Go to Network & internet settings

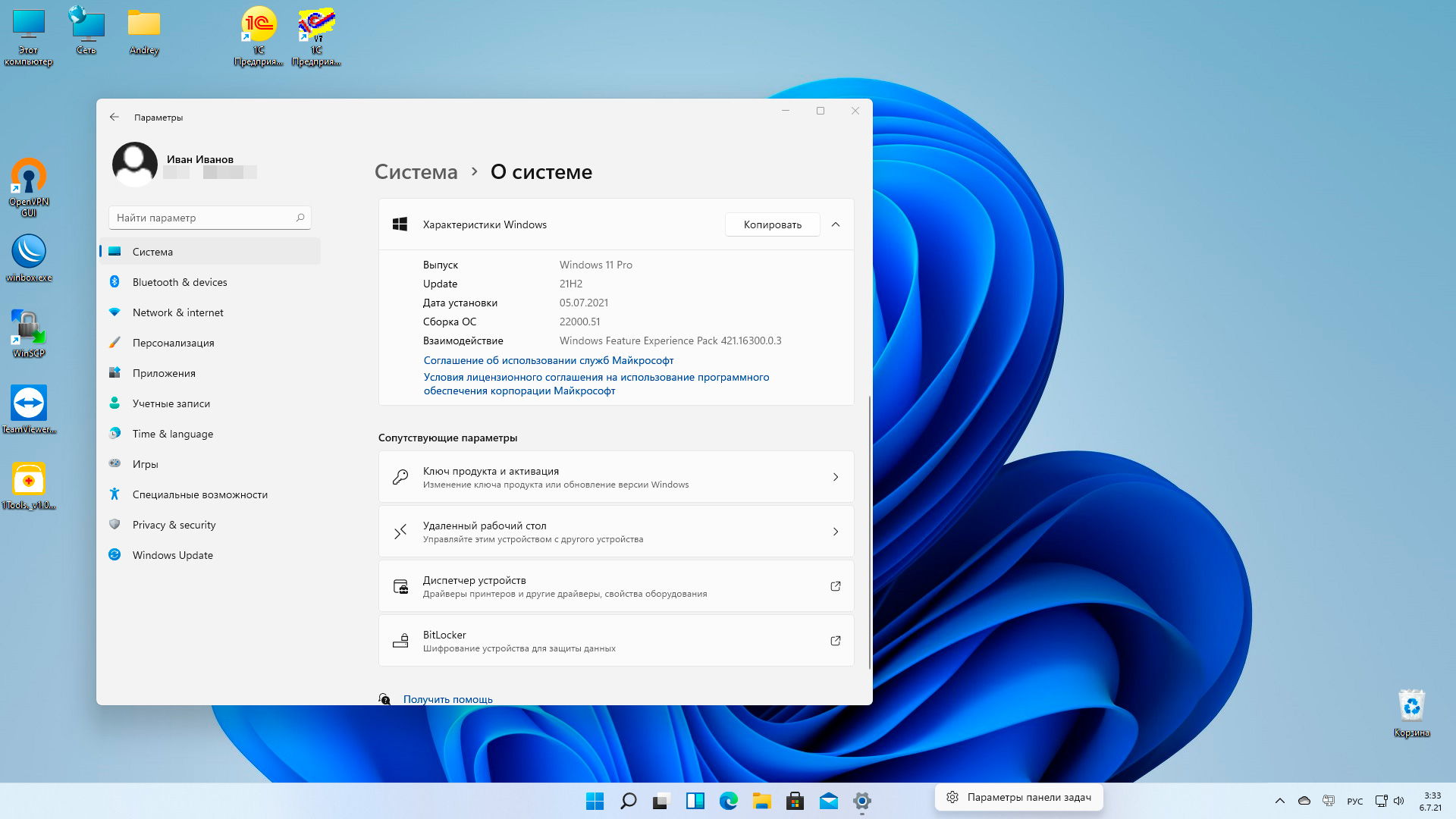tap(177, 312)
